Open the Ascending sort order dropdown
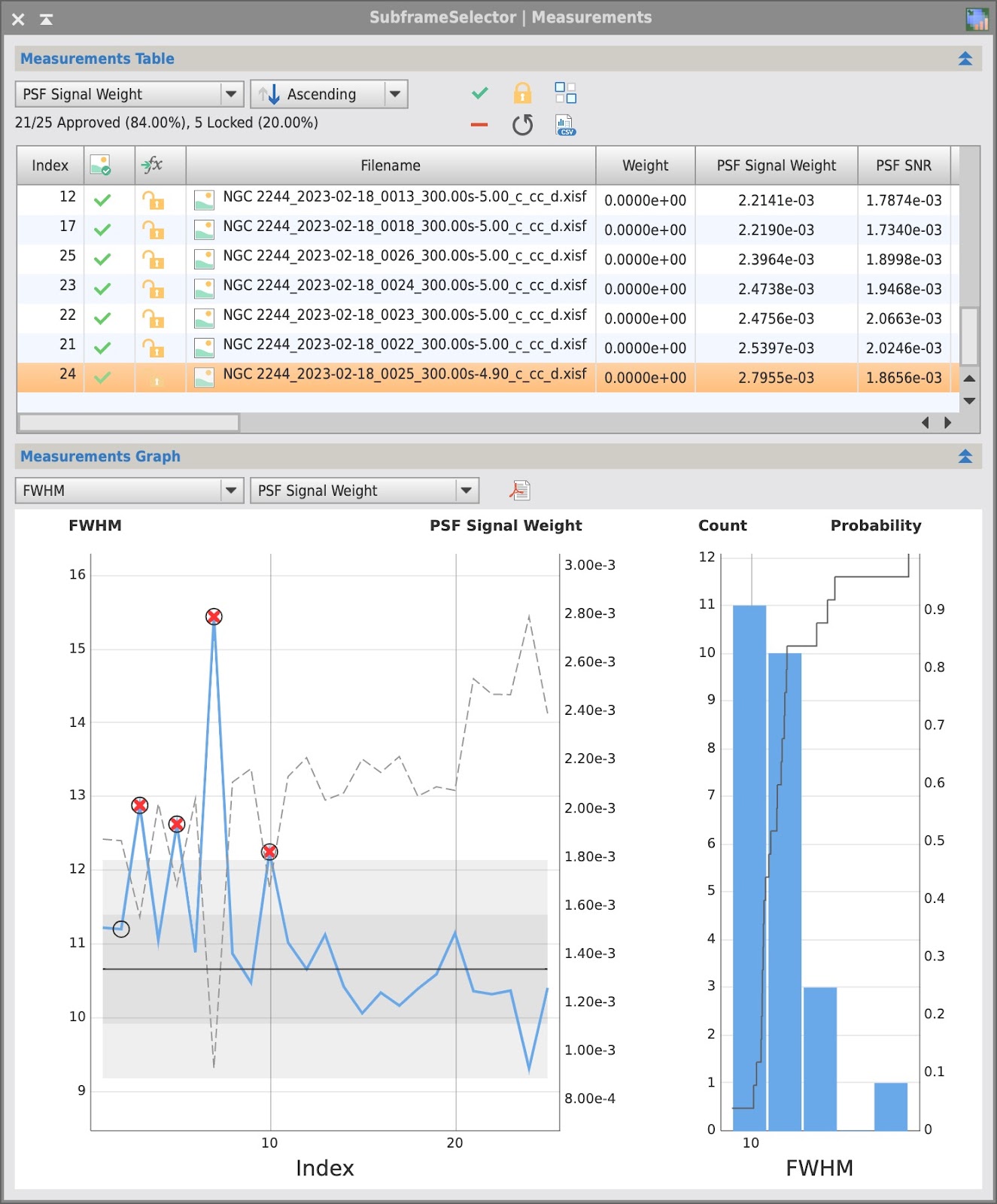997x1204 pixels. (329, 94)
